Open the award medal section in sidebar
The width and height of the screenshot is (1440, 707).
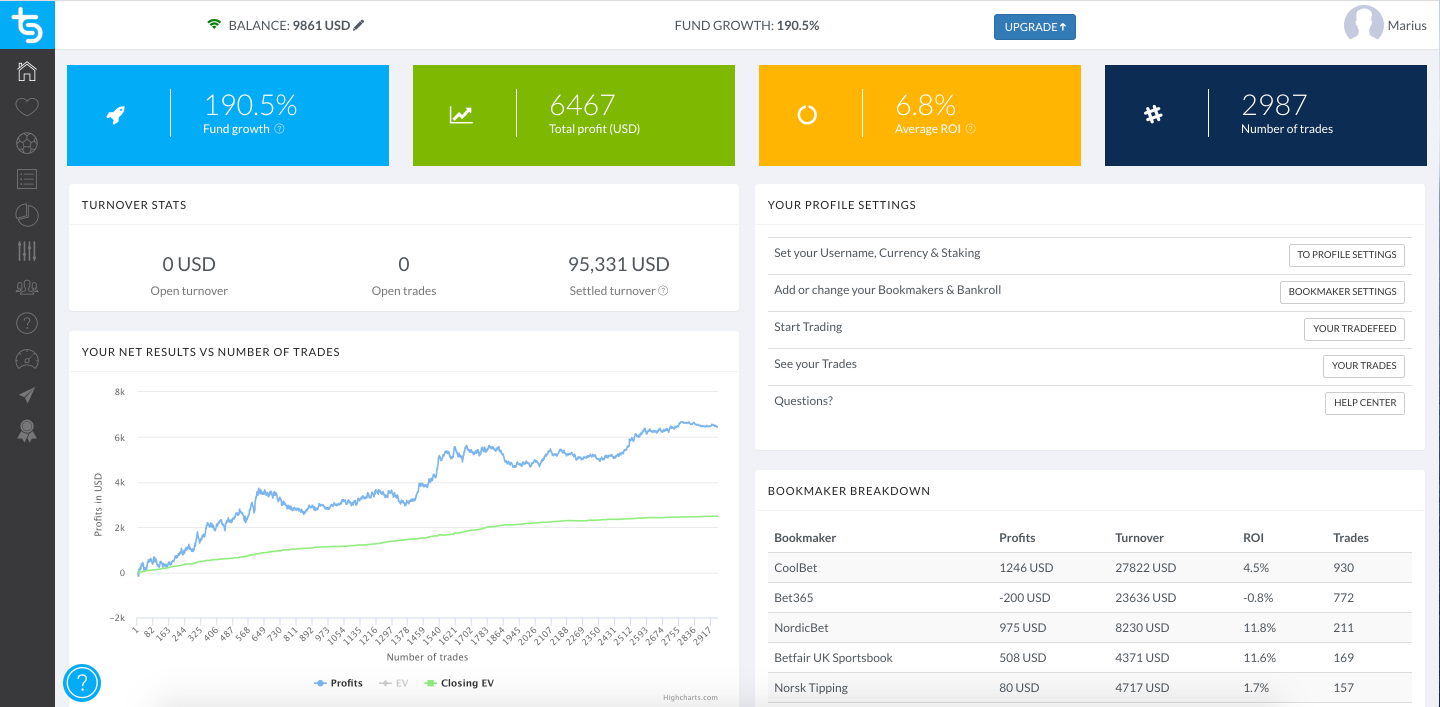pyautogui.click(x=27, y=431)
